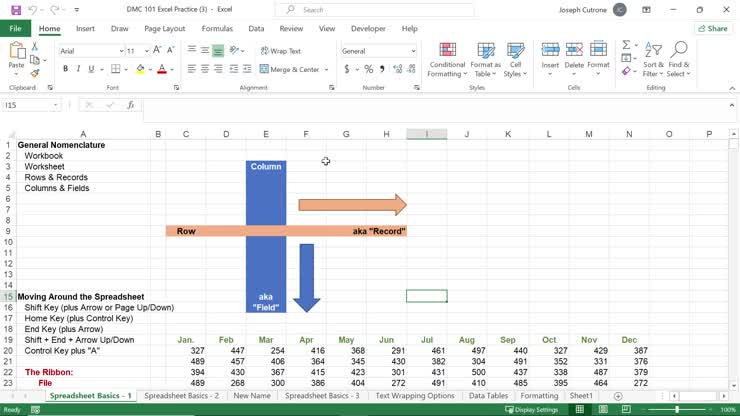The height and width of the screenshot is (416, 740).
Task: Activate the Format Painter brush
Action: 34,73
